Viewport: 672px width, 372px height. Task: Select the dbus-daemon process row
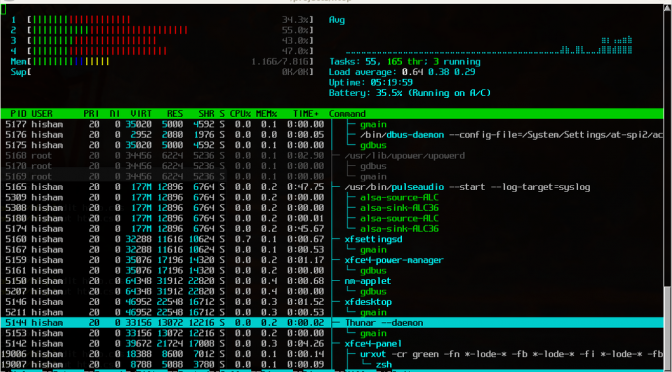point(332,135)
